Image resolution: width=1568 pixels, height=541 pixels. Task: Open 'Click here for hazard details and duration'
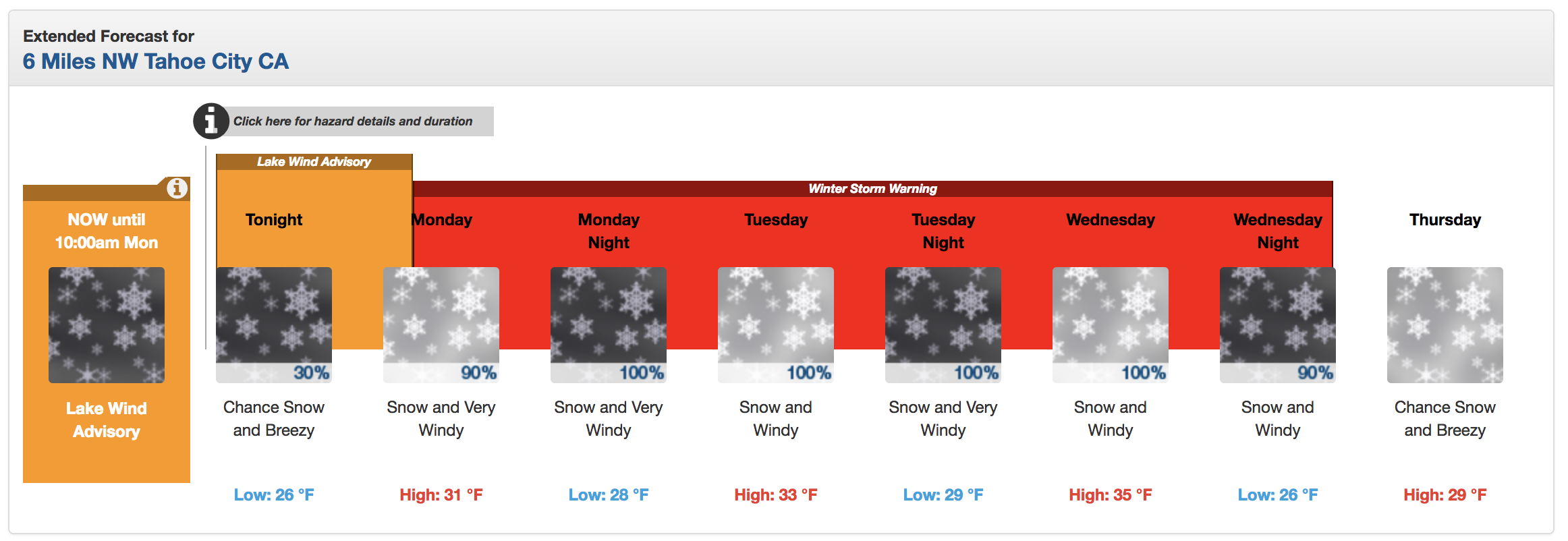coord(353,121)
